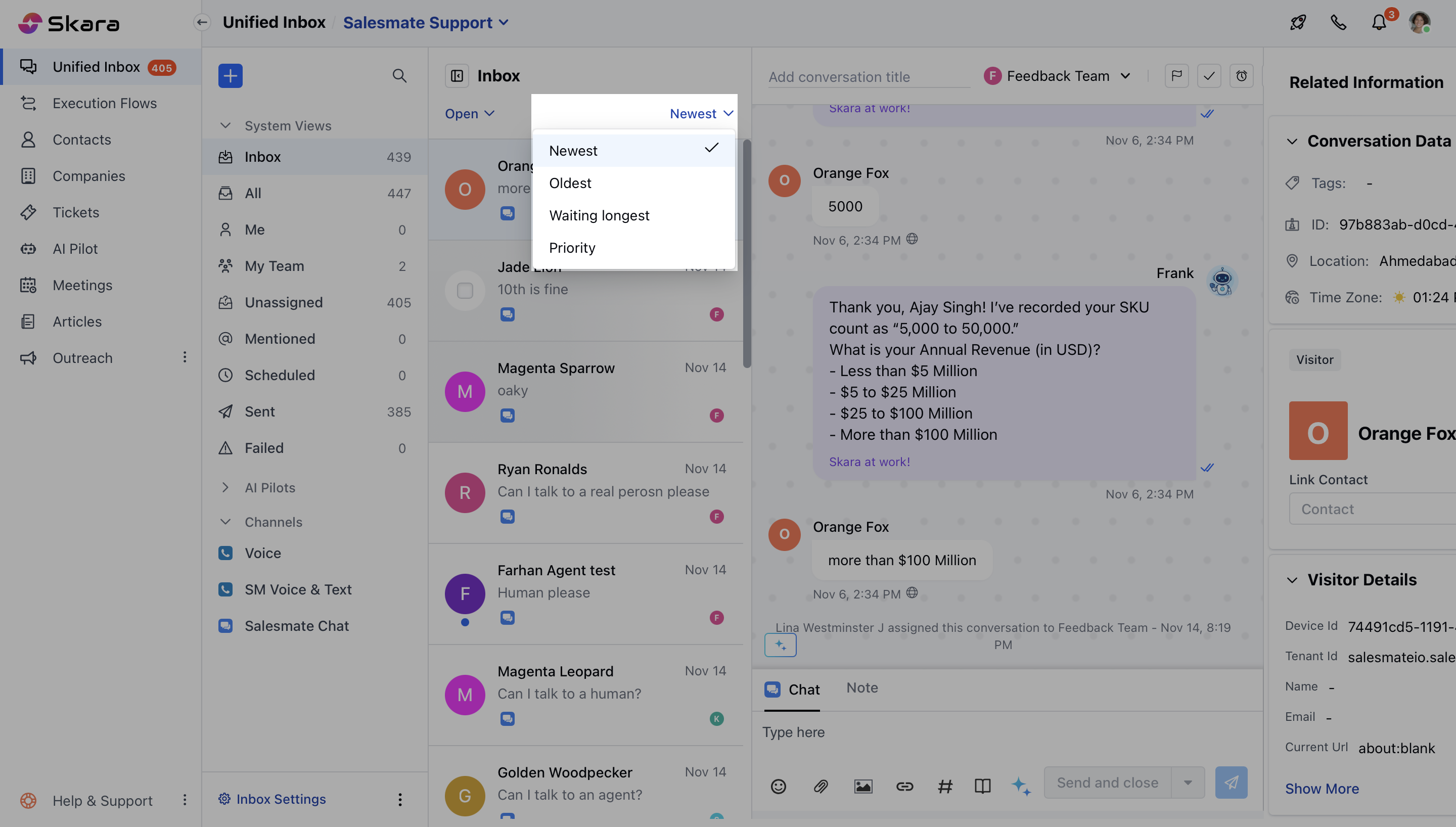
Task: Click the Show More link
Action: [x=1322, y=789]
